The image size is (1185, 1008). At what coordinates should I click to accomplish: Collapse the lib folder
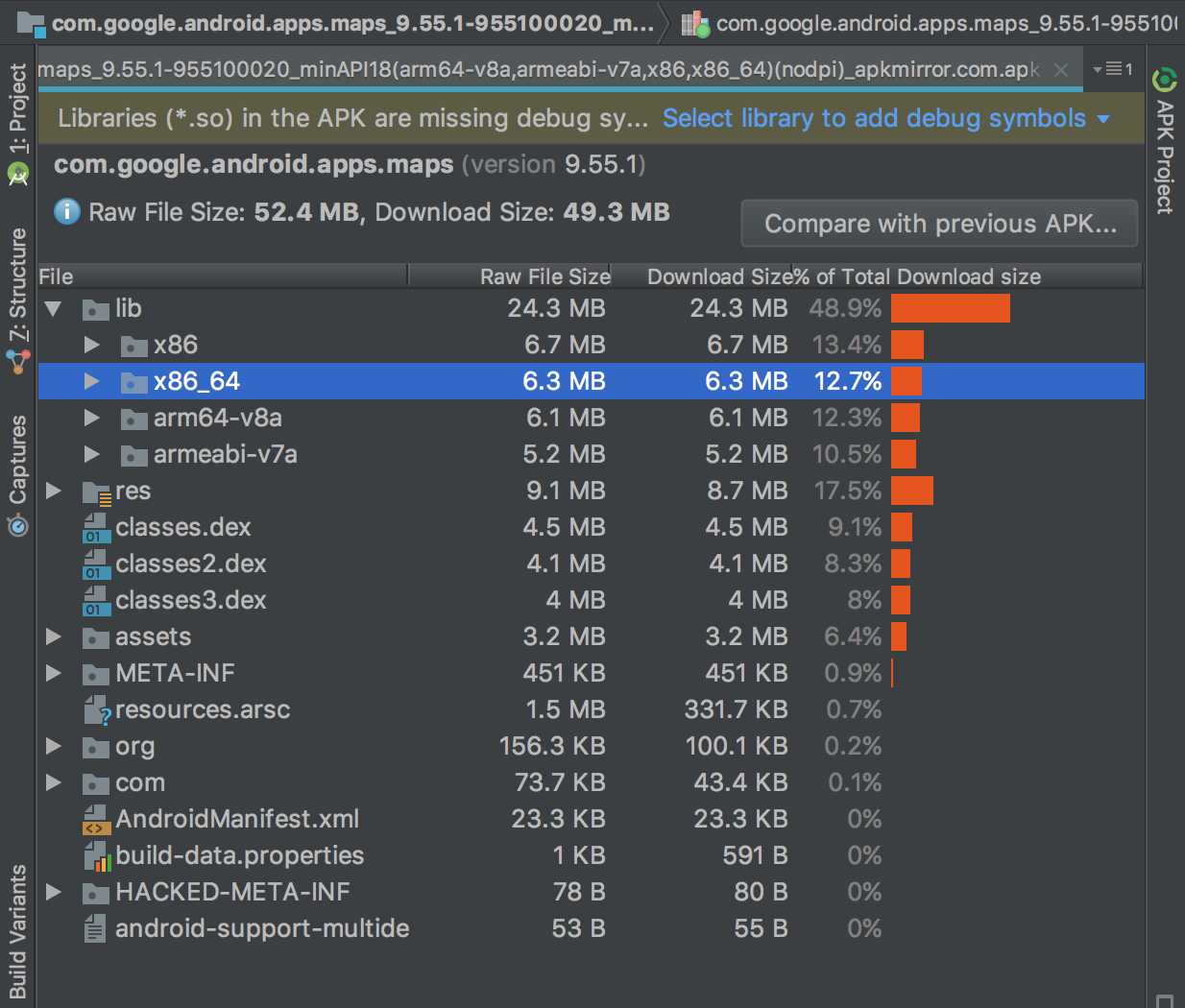53,309
